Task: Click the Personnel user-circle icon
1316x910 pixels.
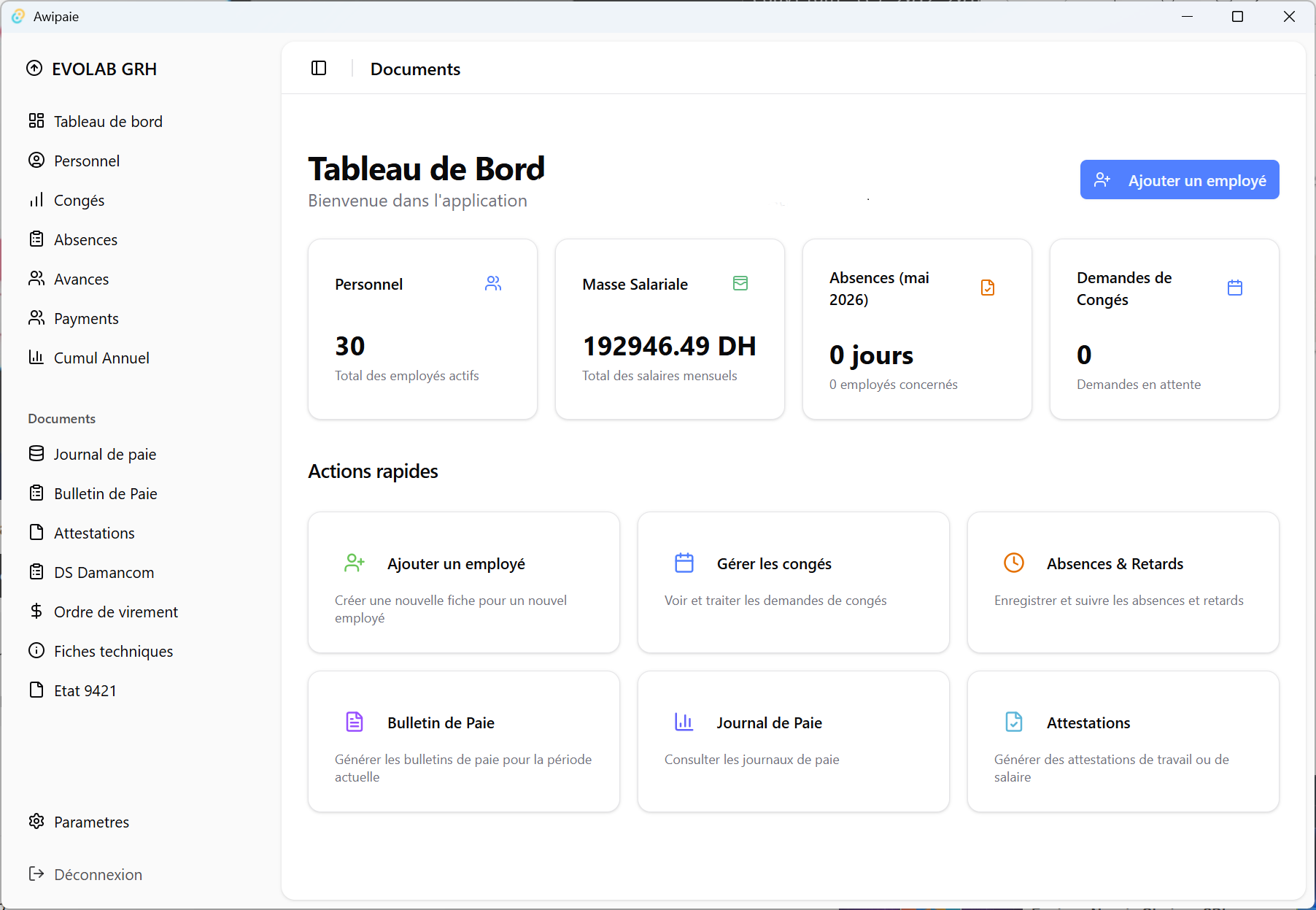Action: point(36,160)
